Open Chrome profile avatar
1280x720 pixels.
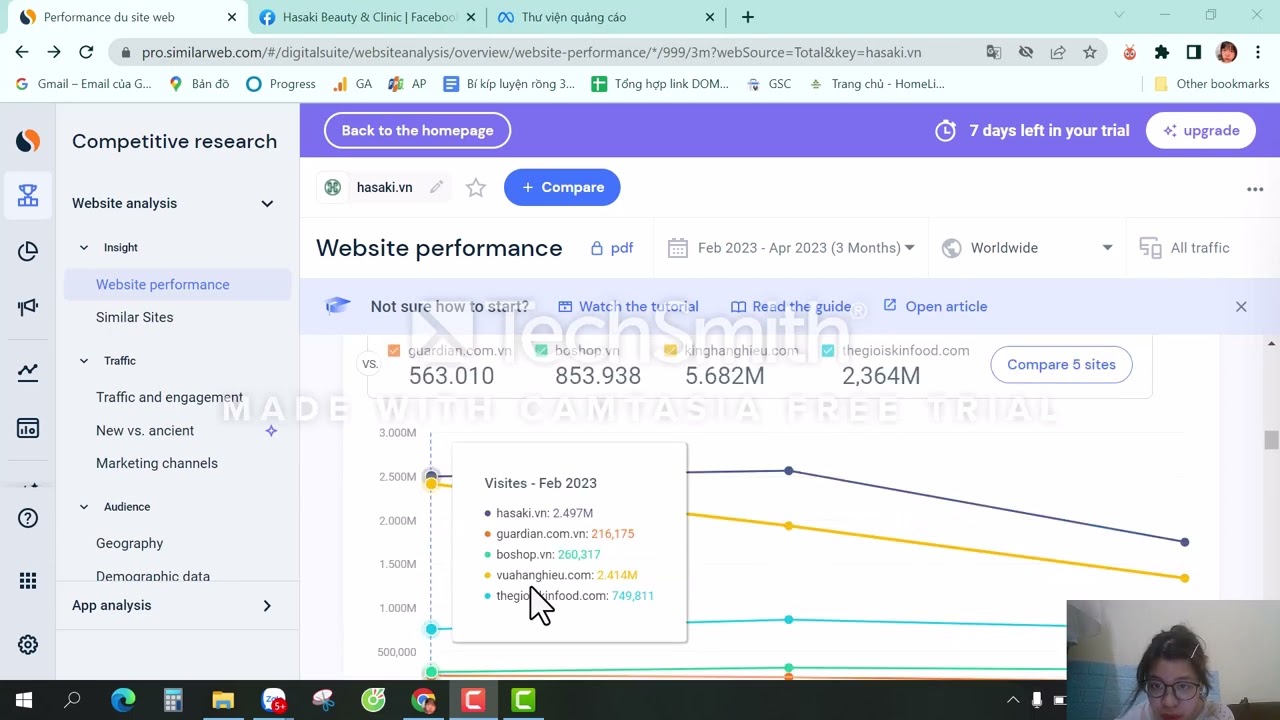(1227, 52)
